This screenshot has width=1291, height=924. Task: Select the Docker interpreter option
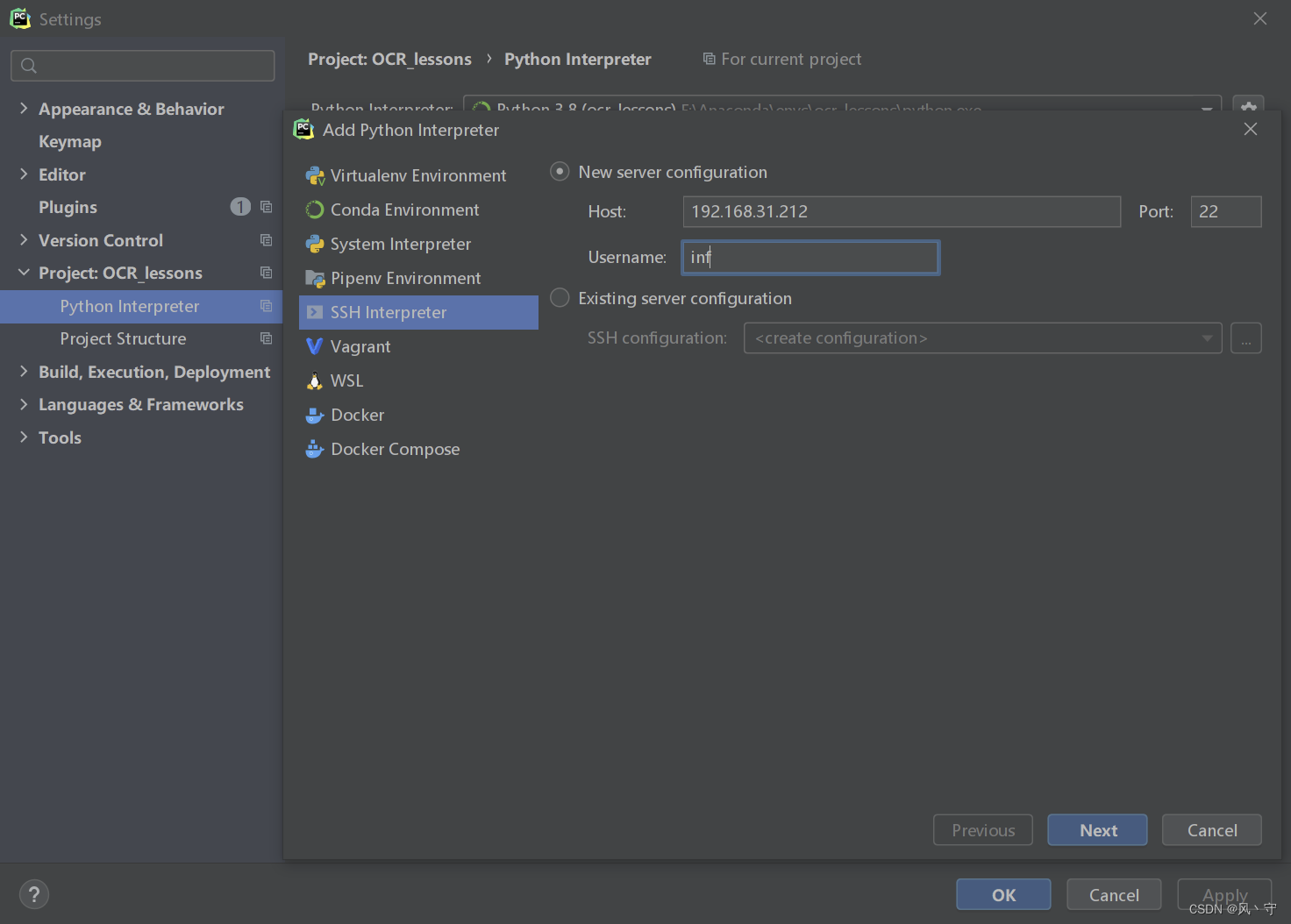[357, 415]
